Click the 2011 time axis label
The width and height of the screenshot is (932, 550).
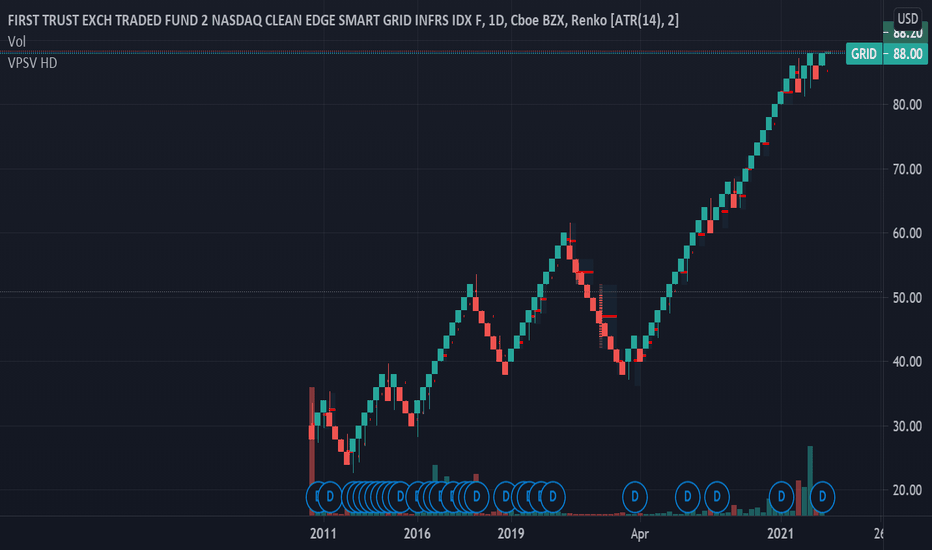tap(323, 533)
